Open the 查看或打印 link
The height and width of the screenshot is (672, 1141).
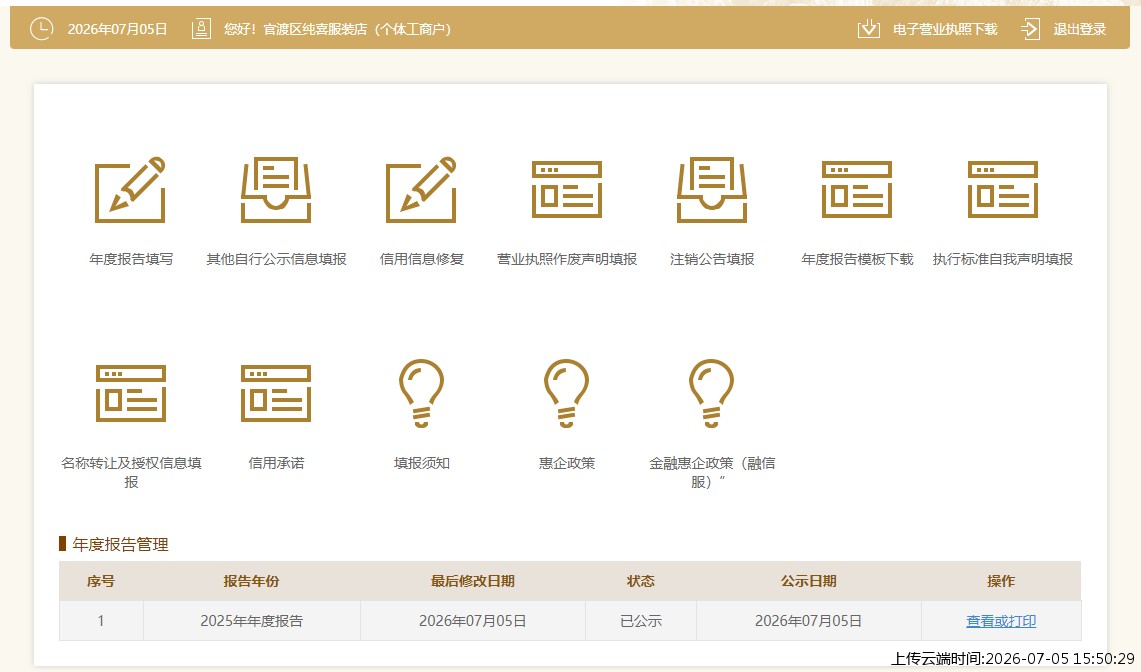pos(1001,621)
